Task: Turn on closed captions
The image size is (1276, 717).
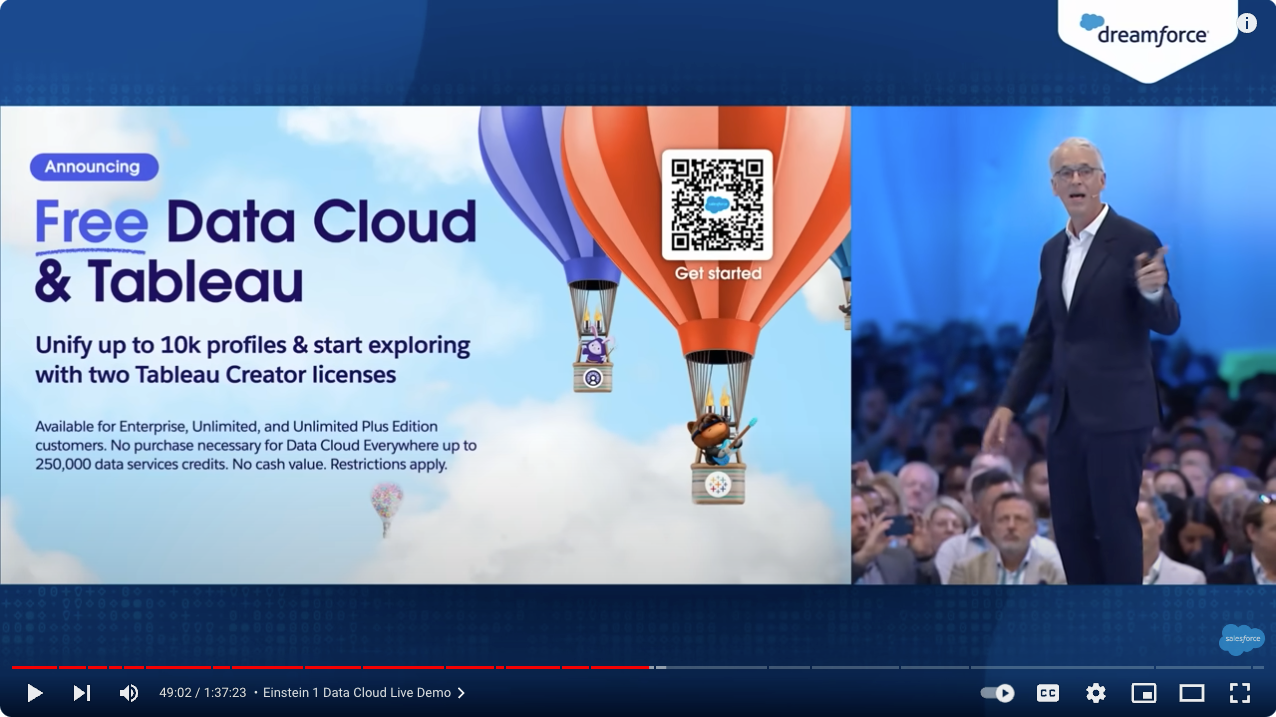Action: point(1047,693)
